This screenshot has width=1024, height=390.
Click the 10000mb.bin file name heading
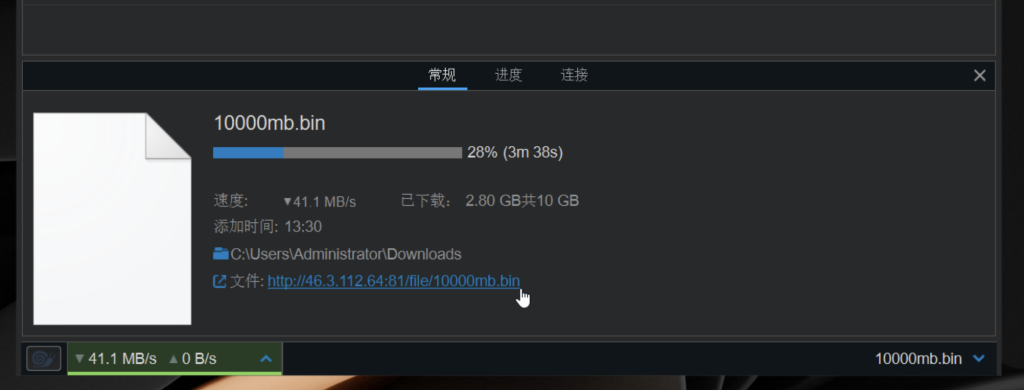(269, 123)
